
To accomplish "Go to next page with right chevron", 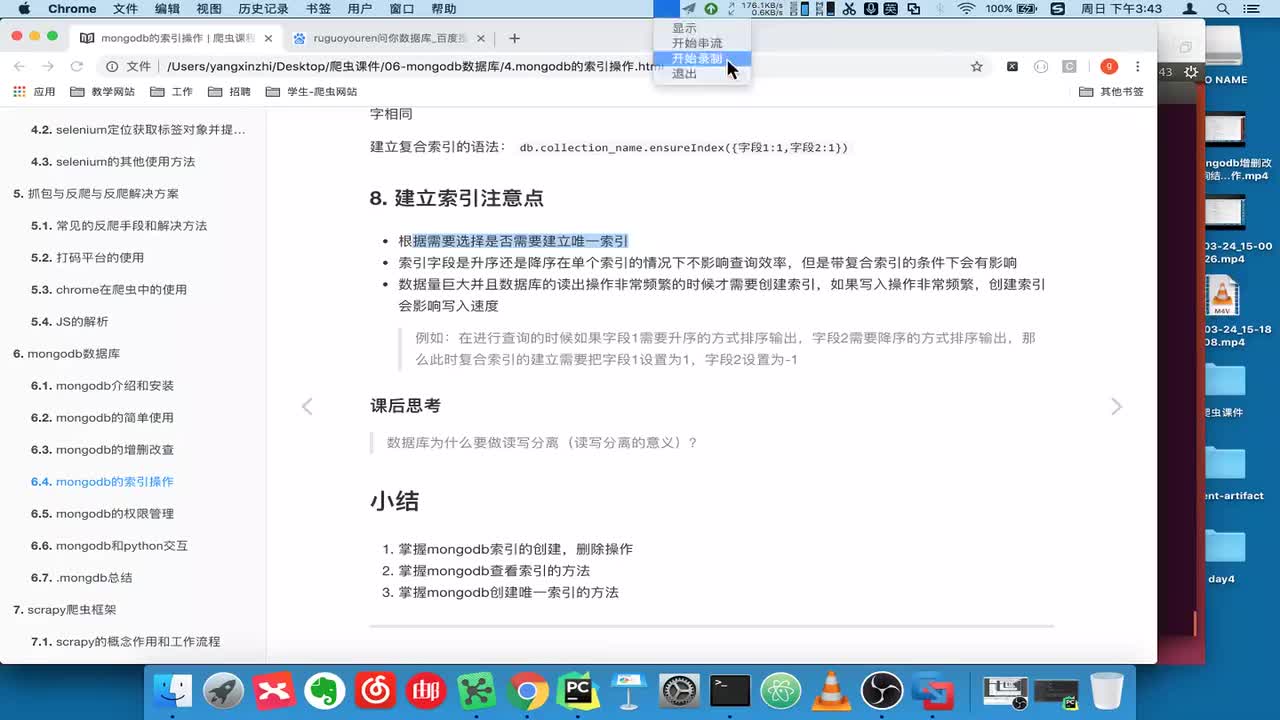I will [x=1116, y=406].
